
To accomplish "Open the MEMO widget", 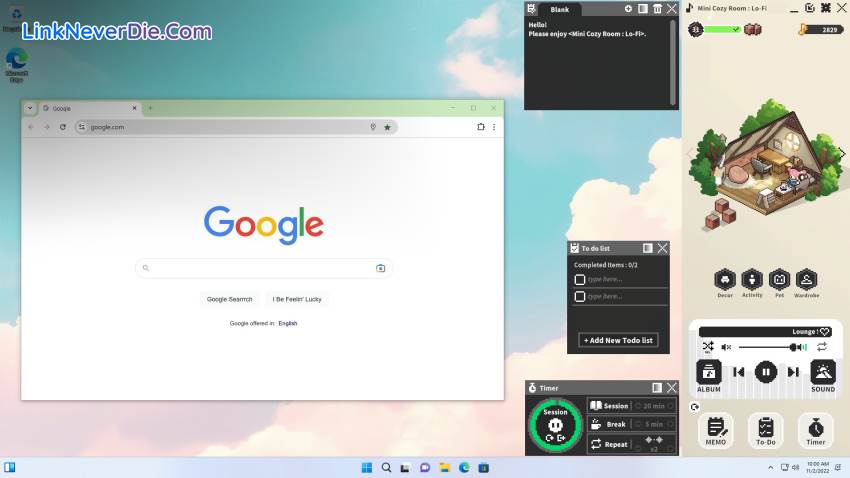I will point(715,429).
